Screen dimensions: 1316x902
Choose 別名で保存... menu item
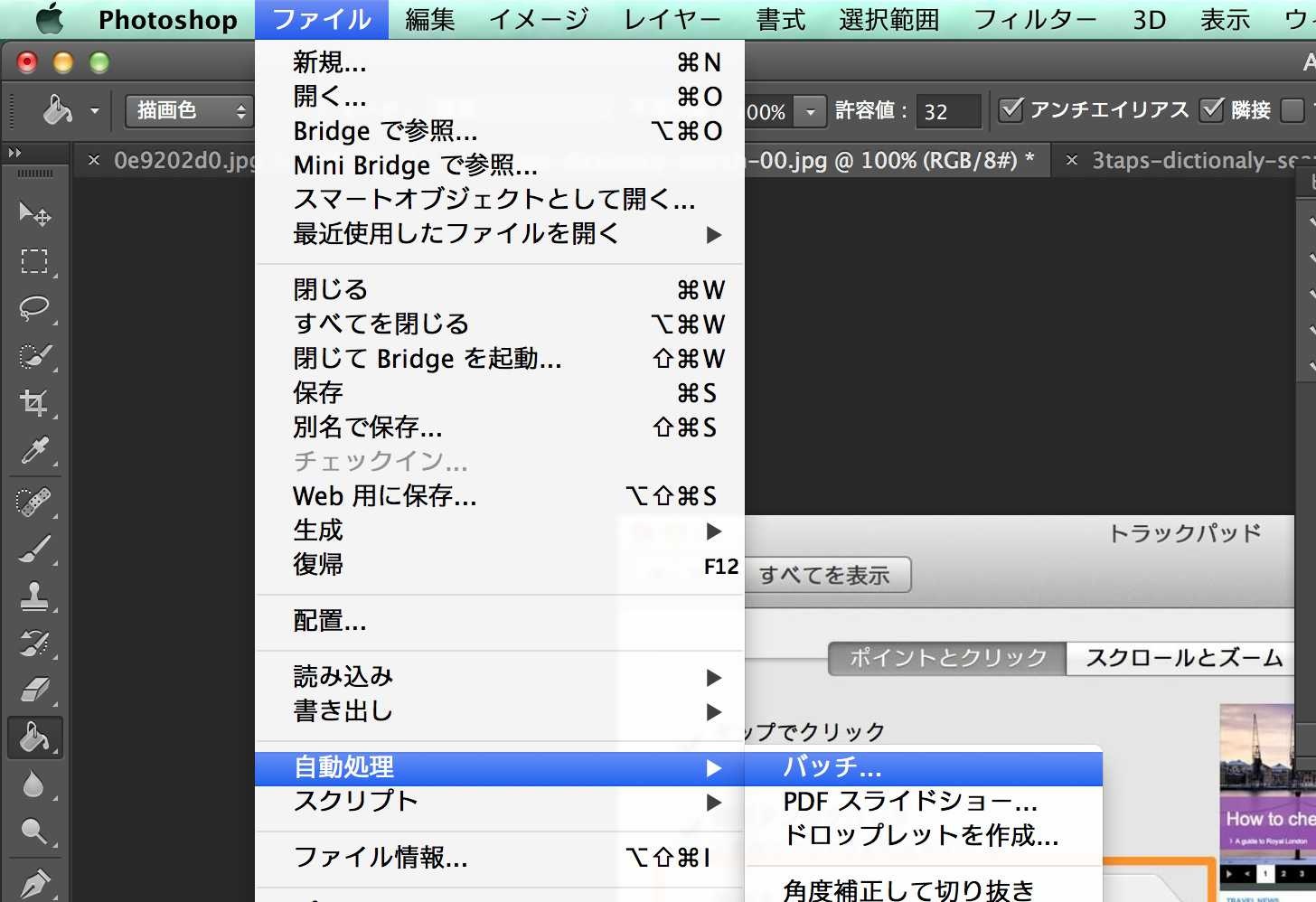coord(500,428)
